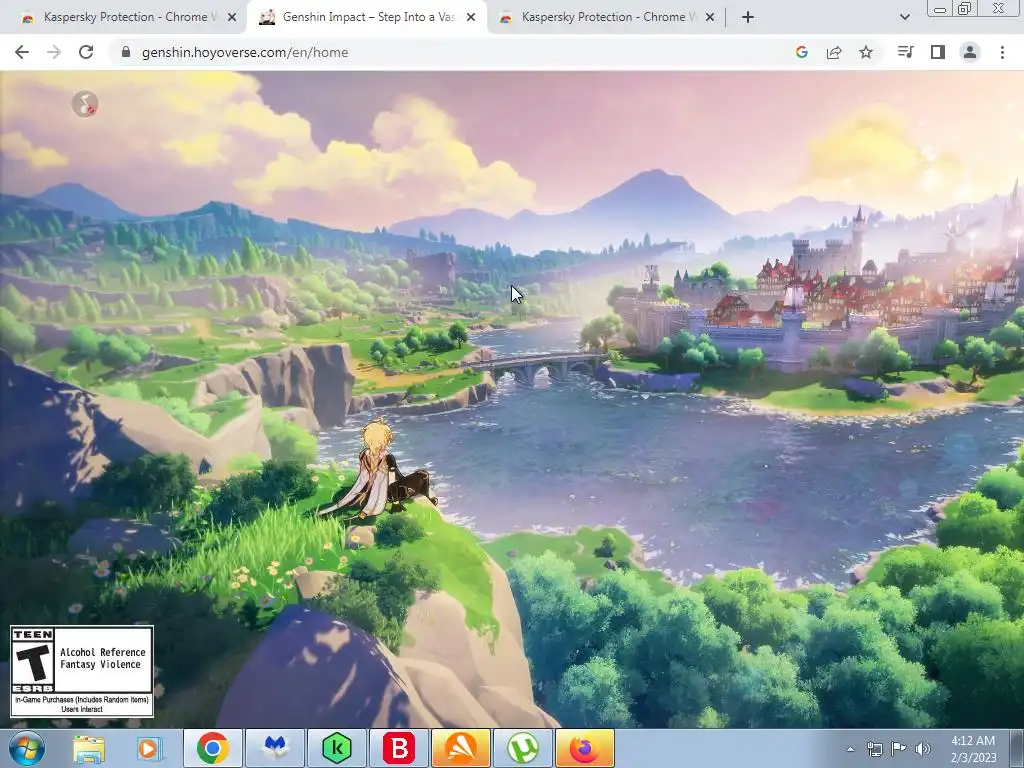Open Firefox from the taskbar
The width and height of the screenshot is (1024, 768).
(585, 748)
